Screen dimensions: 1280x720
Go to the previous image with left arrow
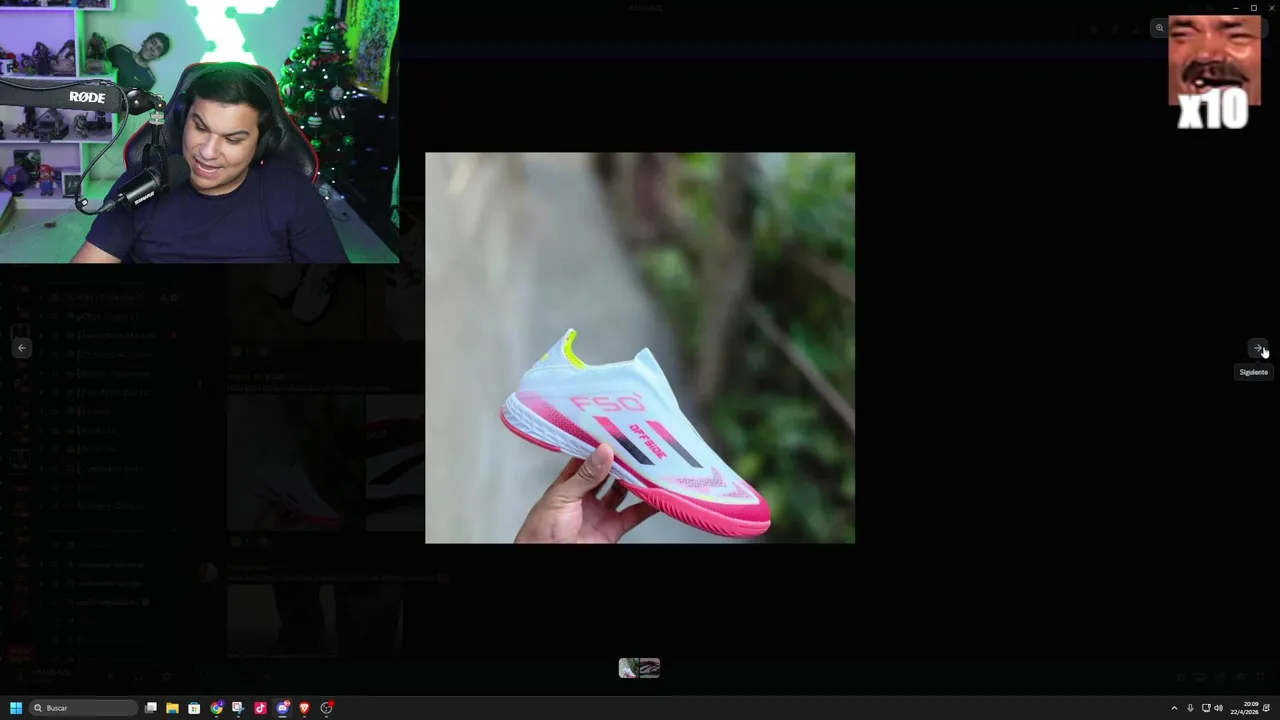click(22, 348)
